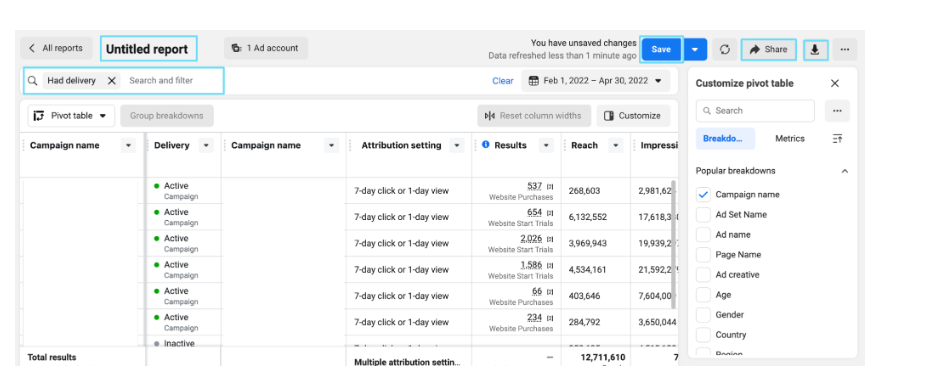Uncheck the Campaign name breakdown
The height and width of the screenshot is (382, 925).
(x=703, y=195)
